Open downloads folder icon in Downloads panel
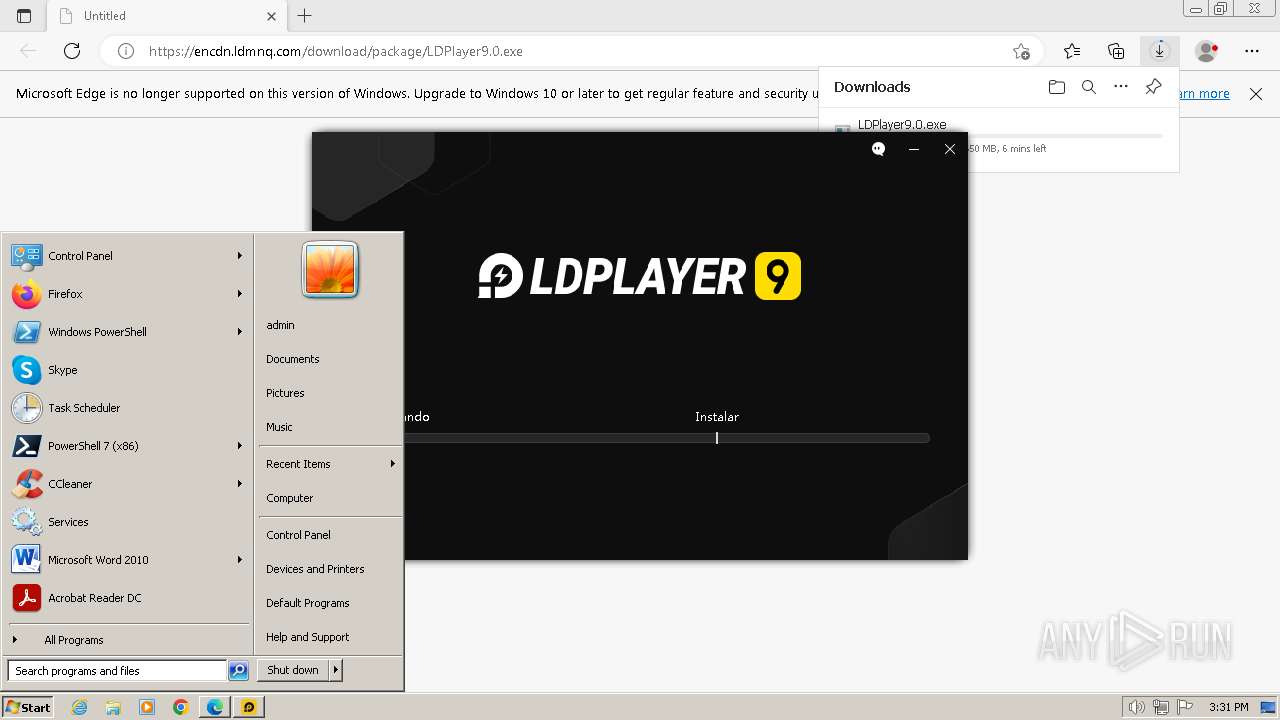 [x=1057, y=87]
